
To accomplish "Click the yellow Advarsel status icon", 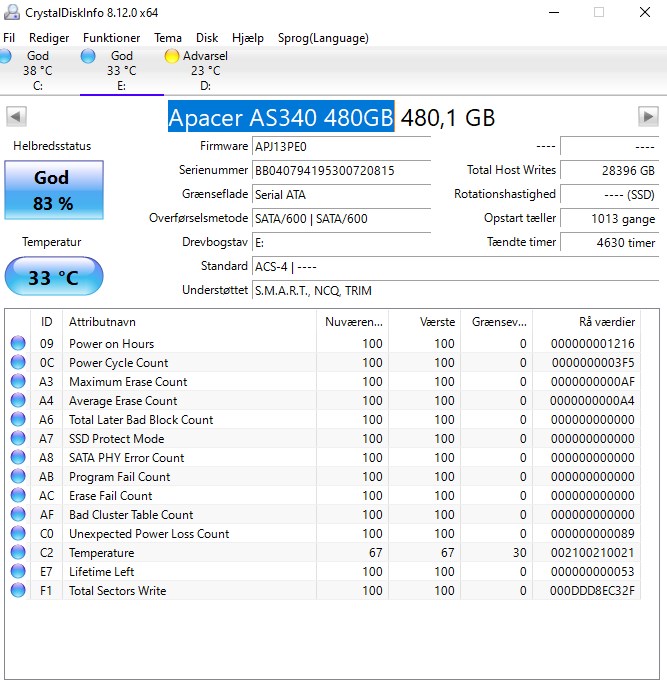I will [172, 56].
